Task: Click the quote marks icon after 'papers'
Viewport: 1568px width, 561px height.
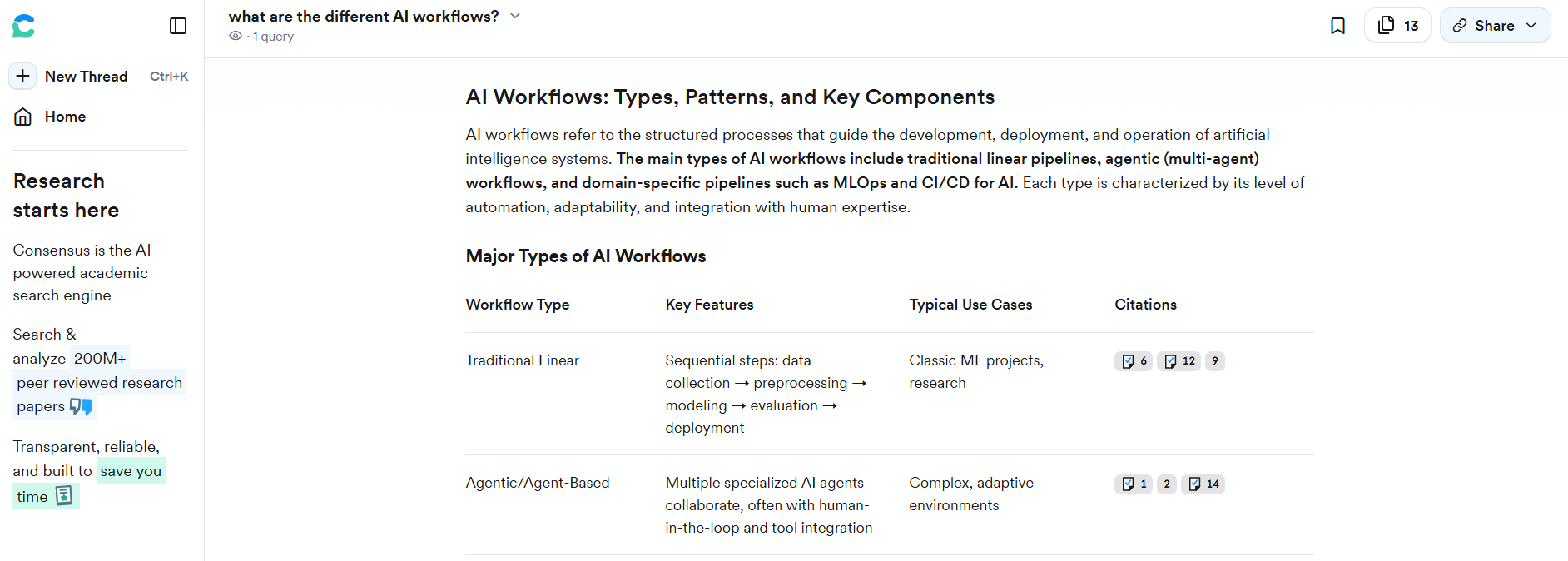Action: pos(82,406)
